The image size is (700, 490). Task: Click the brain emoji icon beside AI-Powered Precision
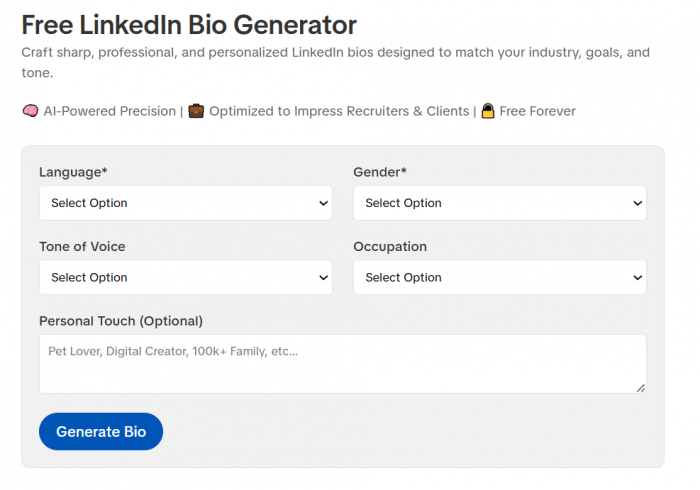(x=30, y=111)
